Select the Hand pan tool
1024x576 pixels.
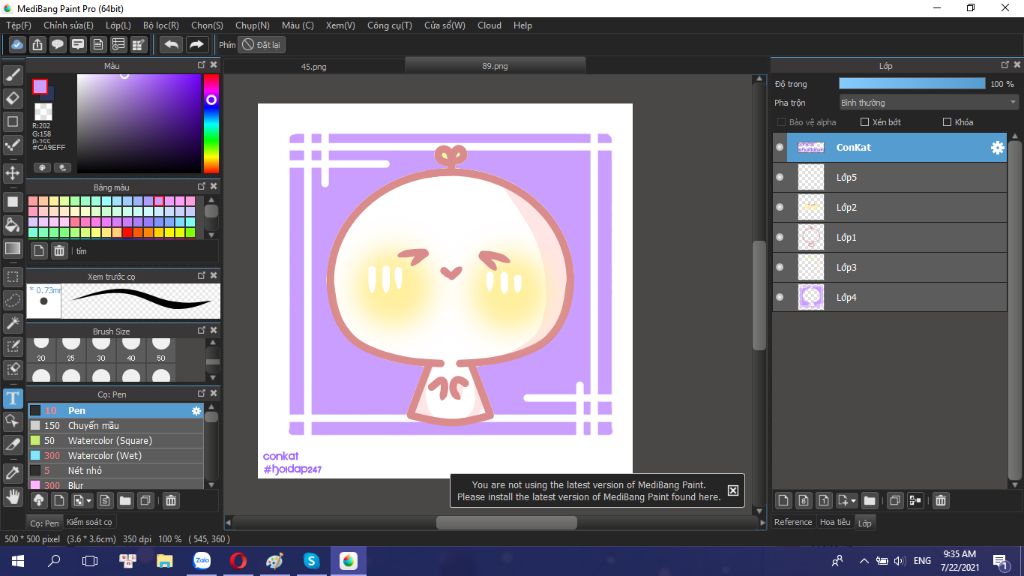tap(13, 496)
